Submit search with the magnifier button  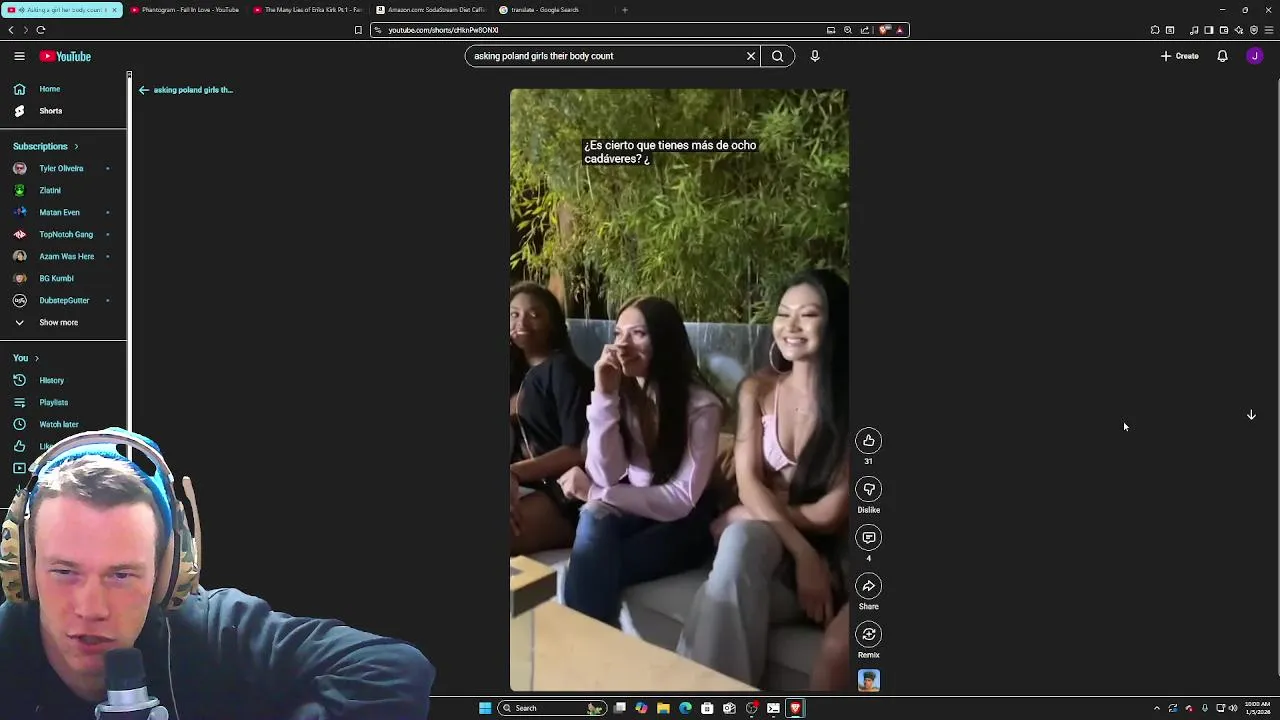click(x=777, y=56)
